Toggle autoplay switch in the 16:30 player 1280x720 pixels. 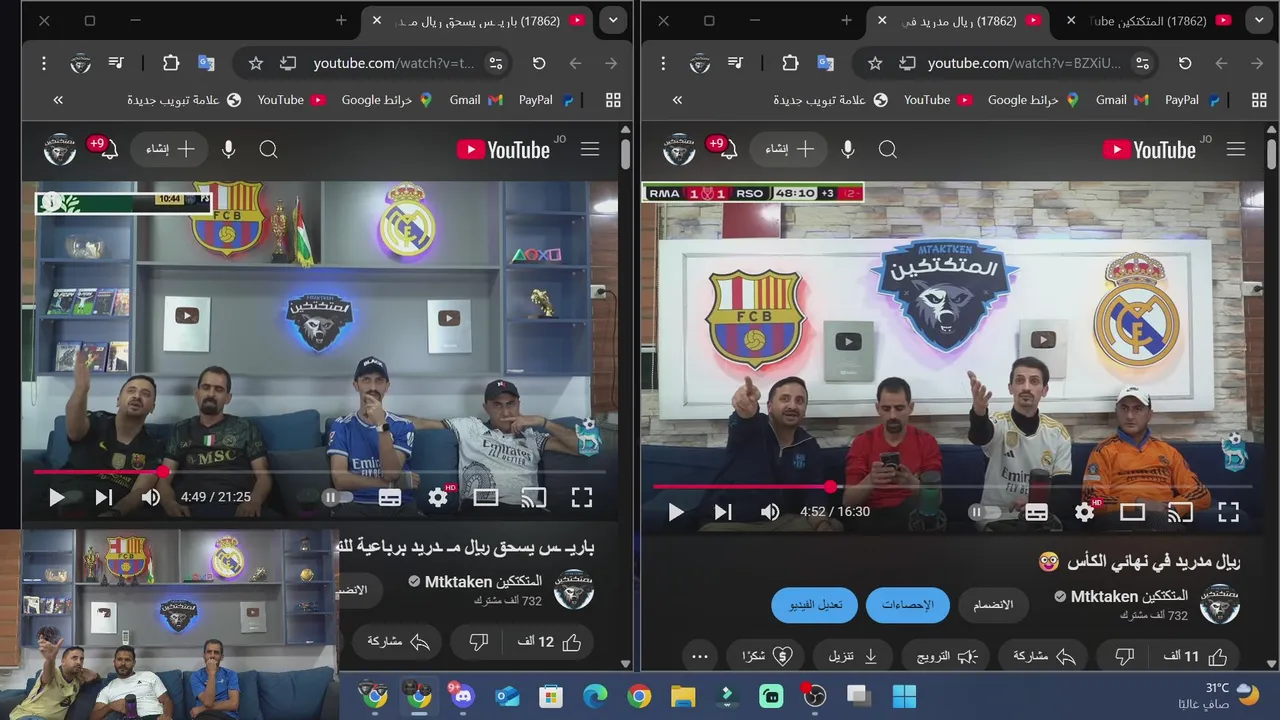(x=984, y=512)
